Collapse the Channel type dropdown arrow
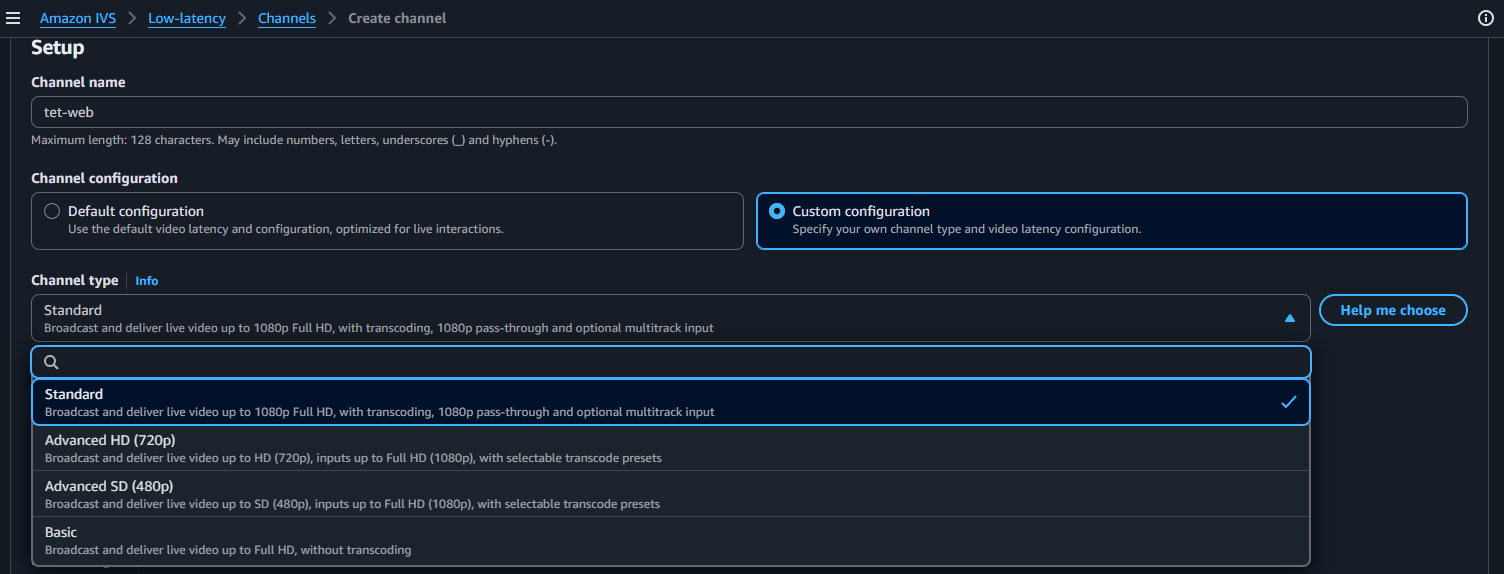This screenshot has height=574, width=1504. (x=1289, y=318)
